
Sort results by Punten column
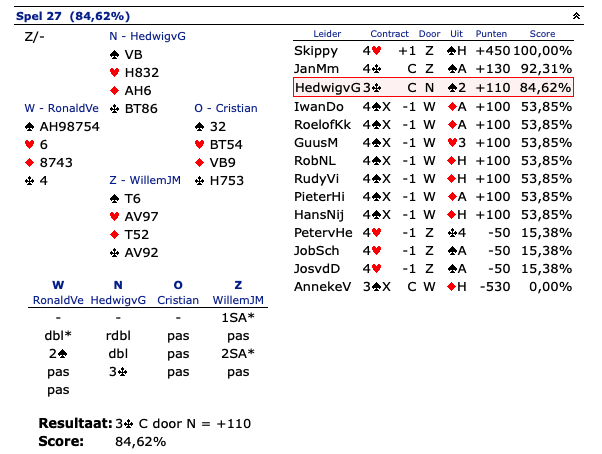pyautogui.click(x=491, y=34)
